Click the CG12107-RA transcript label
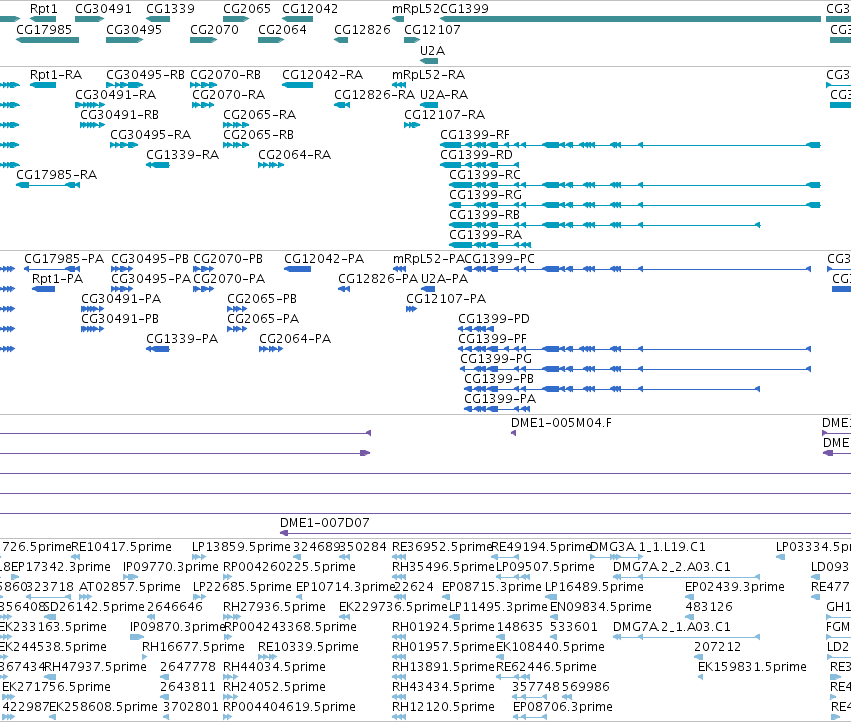Screen dimensions: 851x722 [x=444, y=115]
